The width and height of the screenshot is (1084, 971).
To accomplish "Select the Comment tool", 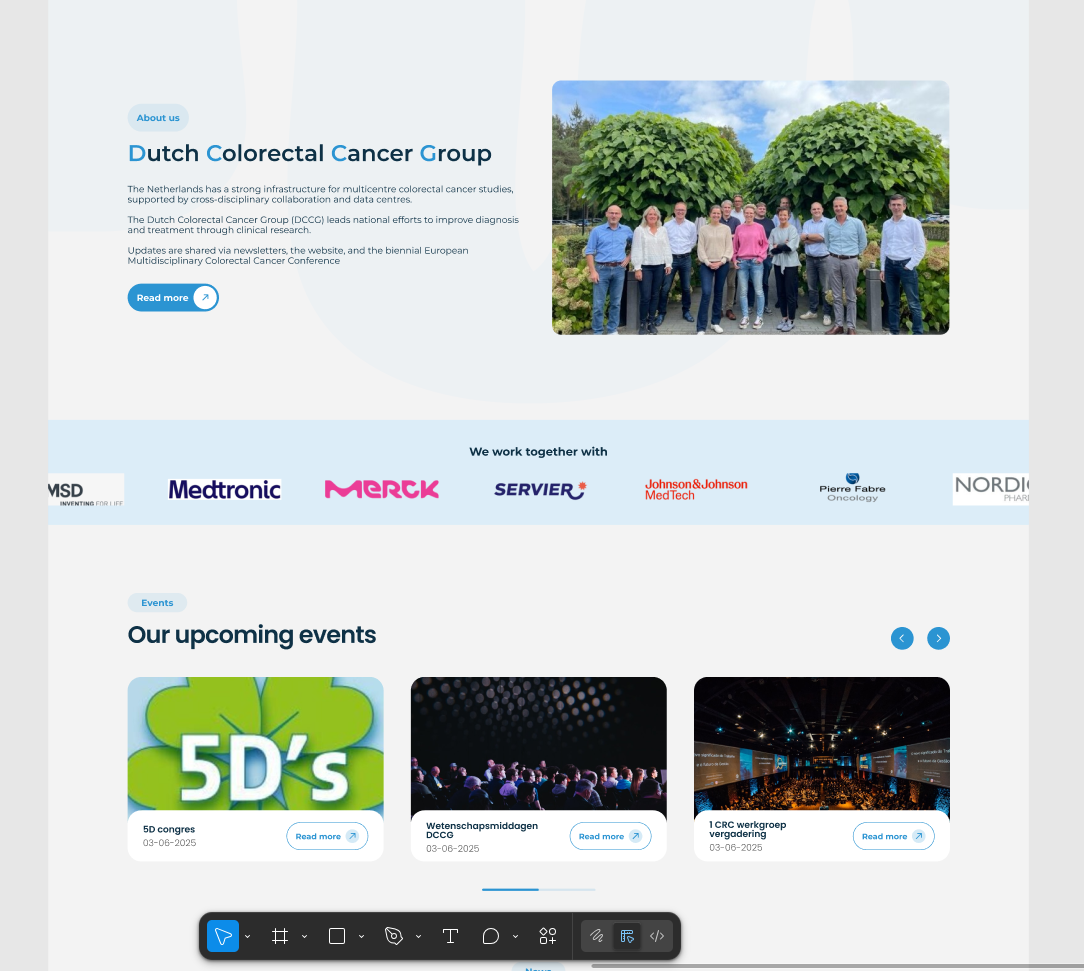I will point(491,936).
